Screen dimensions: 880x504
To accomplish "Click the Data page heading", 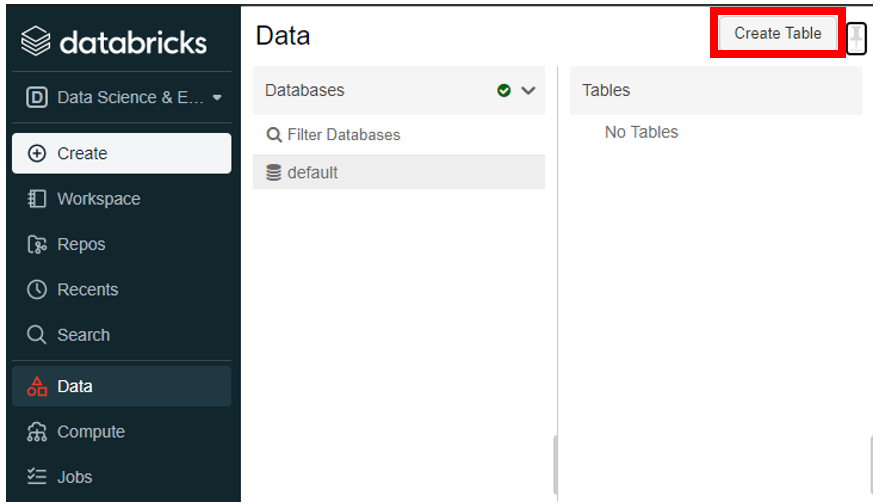I will click(283, 36).
